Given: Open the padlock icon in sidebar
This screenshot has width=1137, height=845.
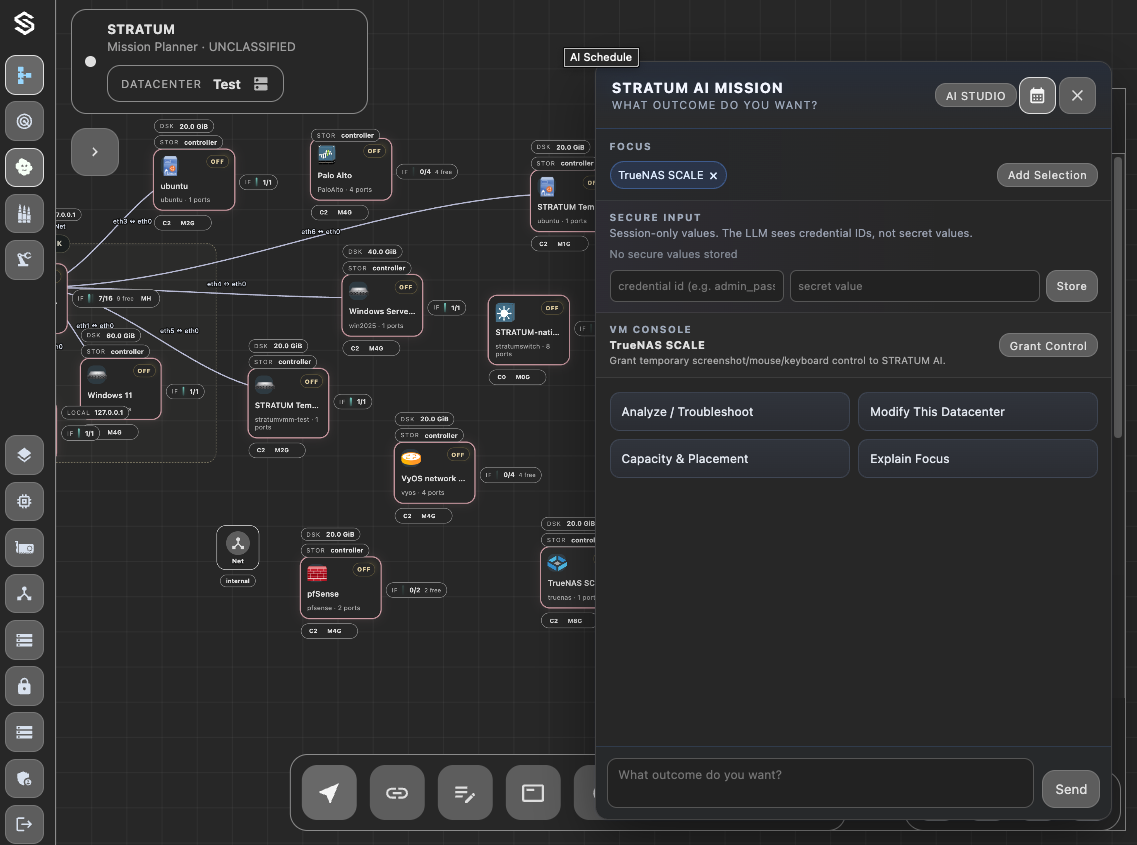Looking at the screenshot, I should tap(24, 686).
